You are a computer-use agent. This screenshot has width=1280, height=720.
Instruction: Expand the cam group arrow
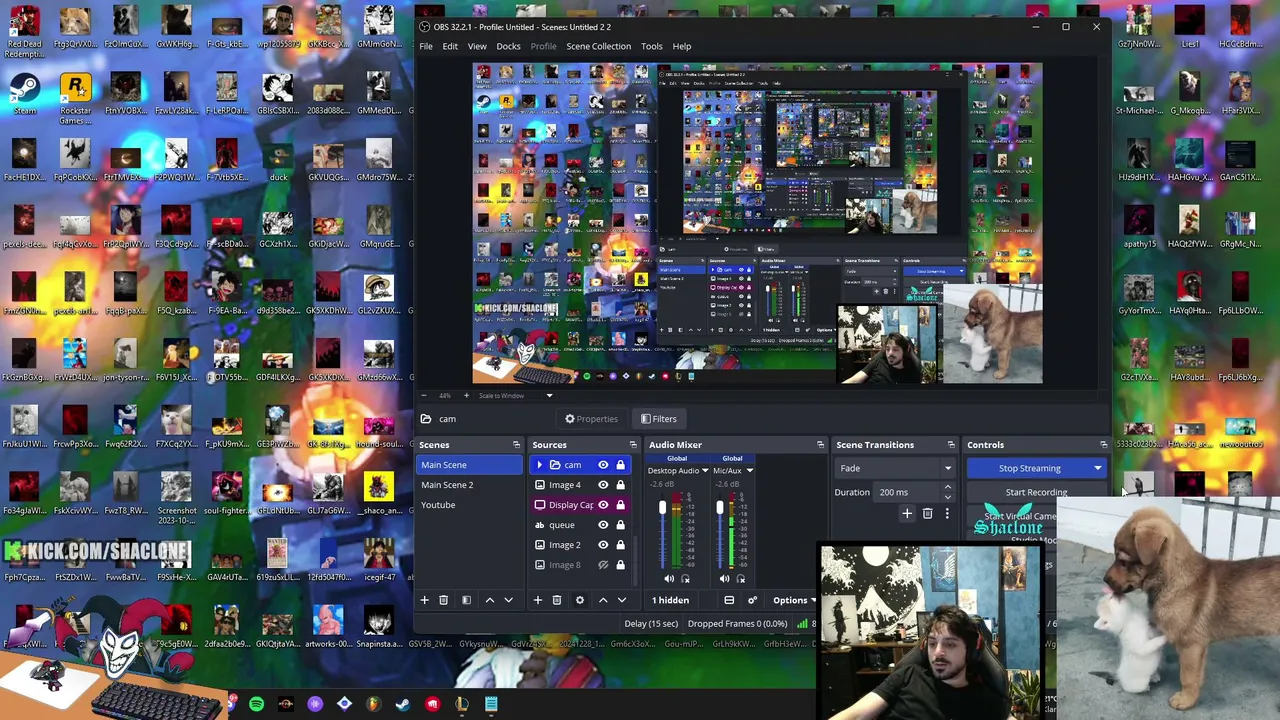pos(540,465)
